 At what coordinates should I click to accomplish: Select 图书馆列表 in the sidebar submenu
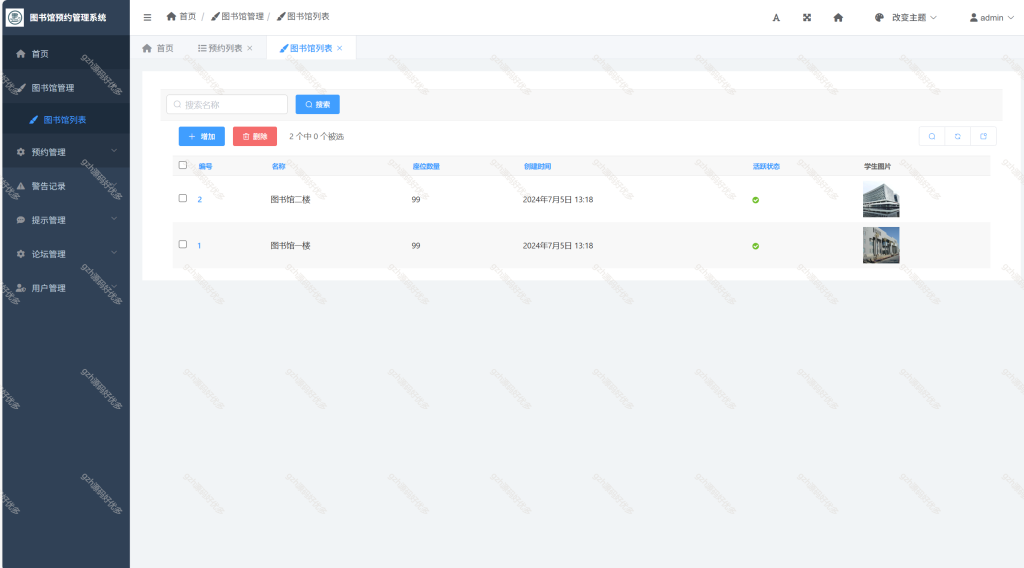65,120
